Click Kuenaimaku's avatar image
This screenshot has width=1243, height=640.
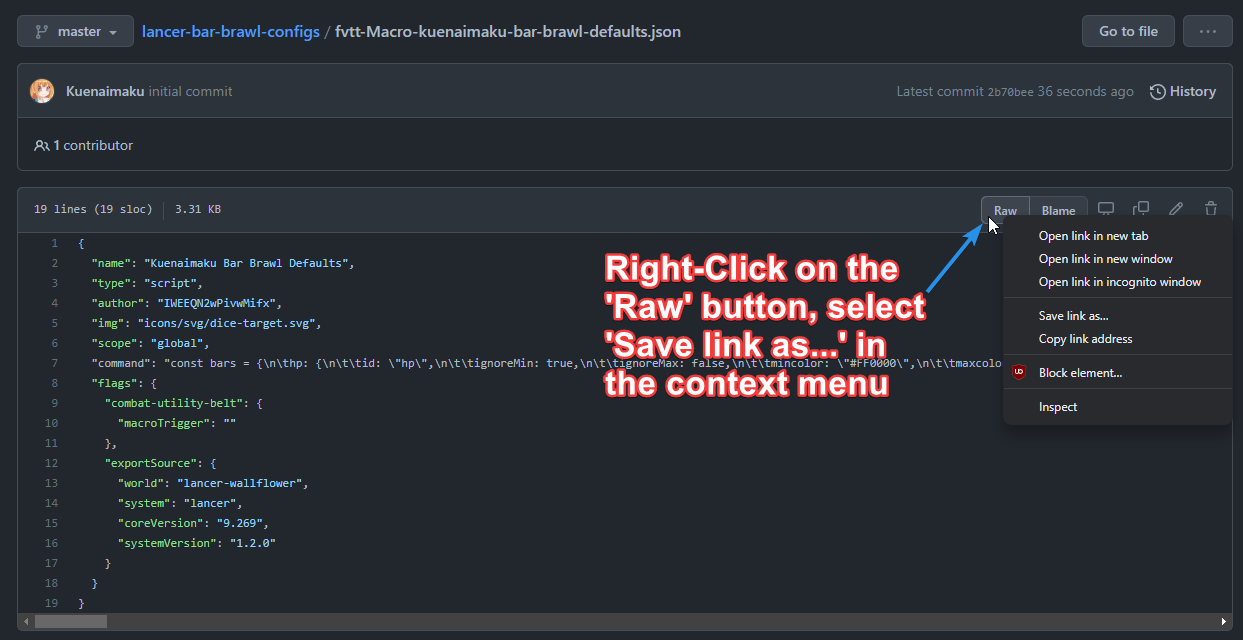pyautogui.click(x=42, y=91)
